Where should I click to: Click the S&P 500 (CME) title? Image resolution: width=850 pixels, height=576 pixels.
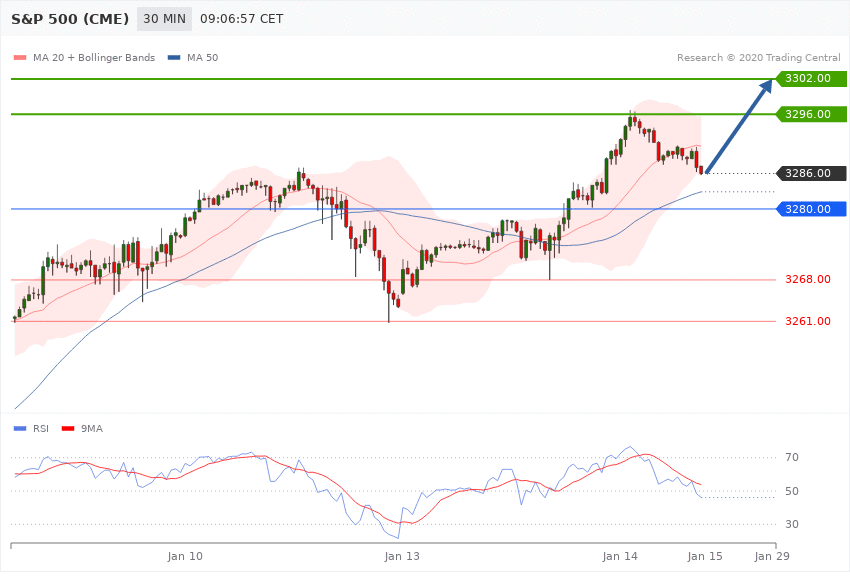[x=70, y=19]
